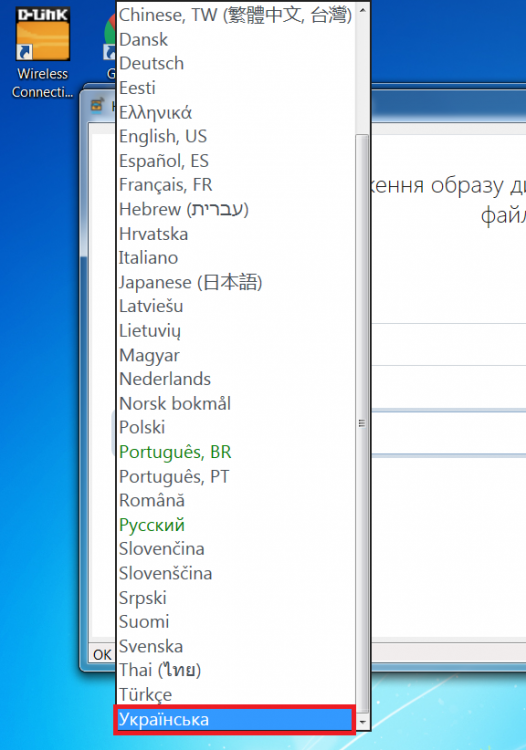Select Japanese (日本語) entry
Screen dimensions: 526x750
pos(236,282)
